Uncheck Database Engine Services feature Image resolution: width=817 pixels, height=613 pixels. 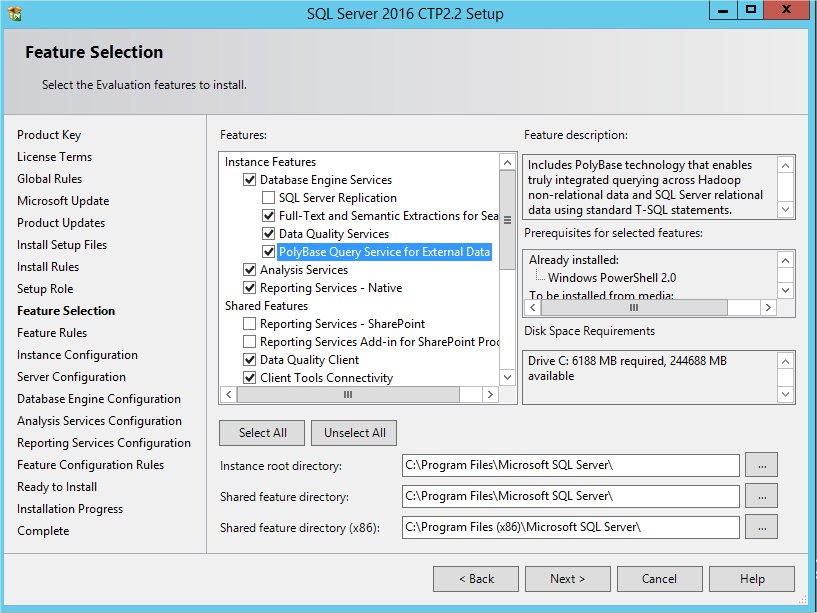pos(250,180)
